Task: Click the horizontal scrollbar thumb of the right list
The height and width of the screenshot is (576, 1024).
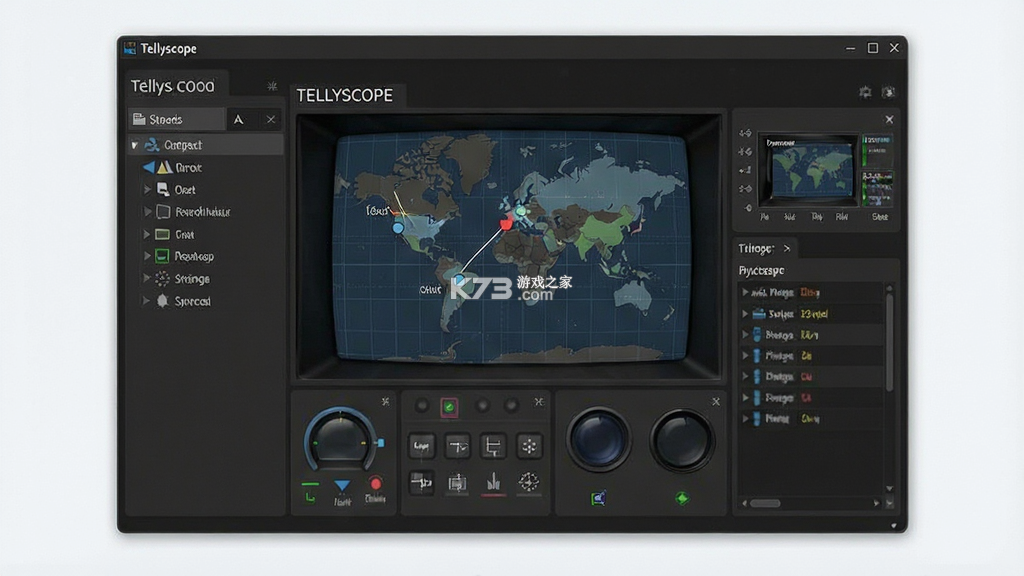Action: tap(765, 504)
